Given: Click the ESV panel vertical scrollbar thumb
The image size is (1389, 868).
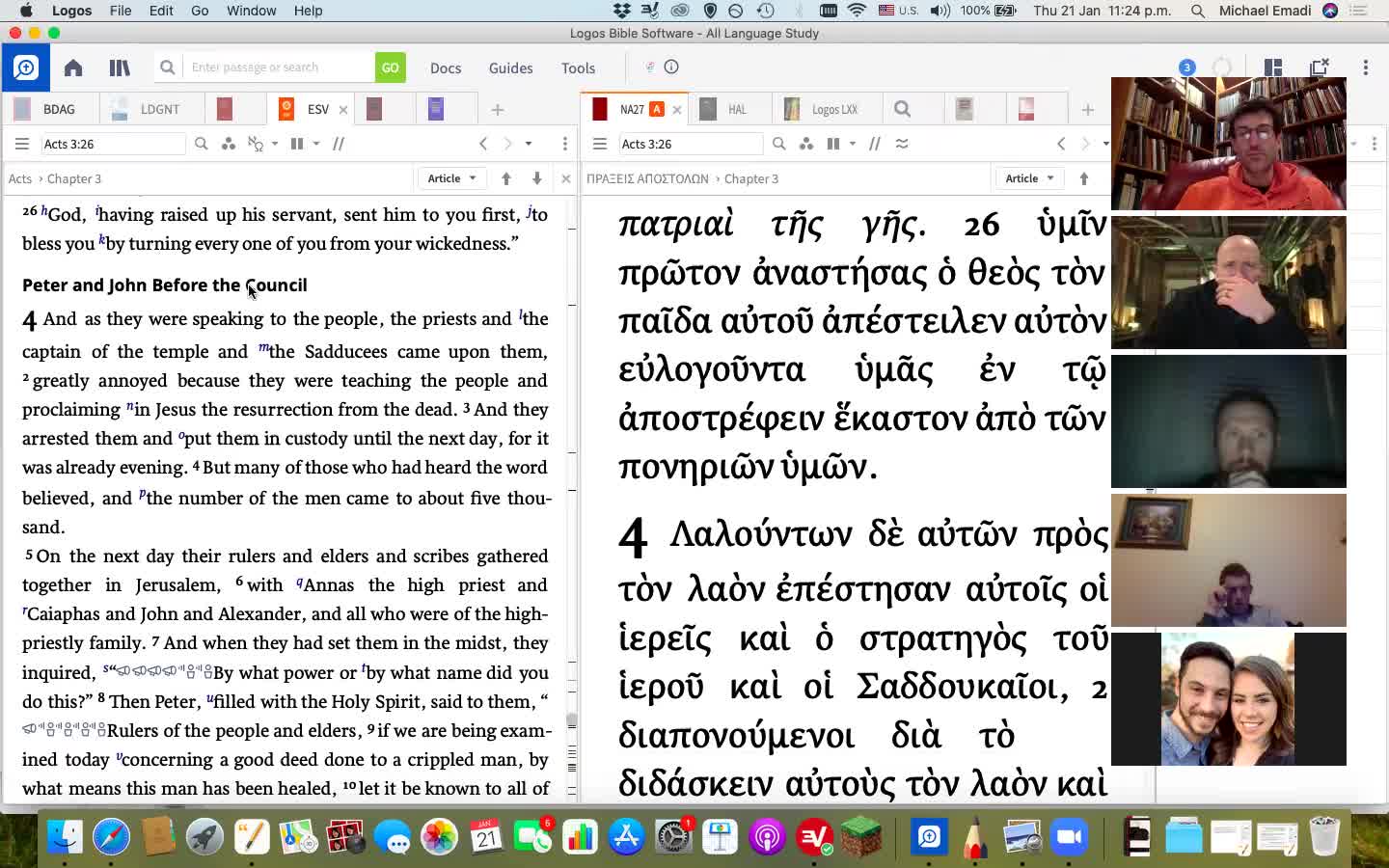Looking at the screenshot, I should point(571,720).
